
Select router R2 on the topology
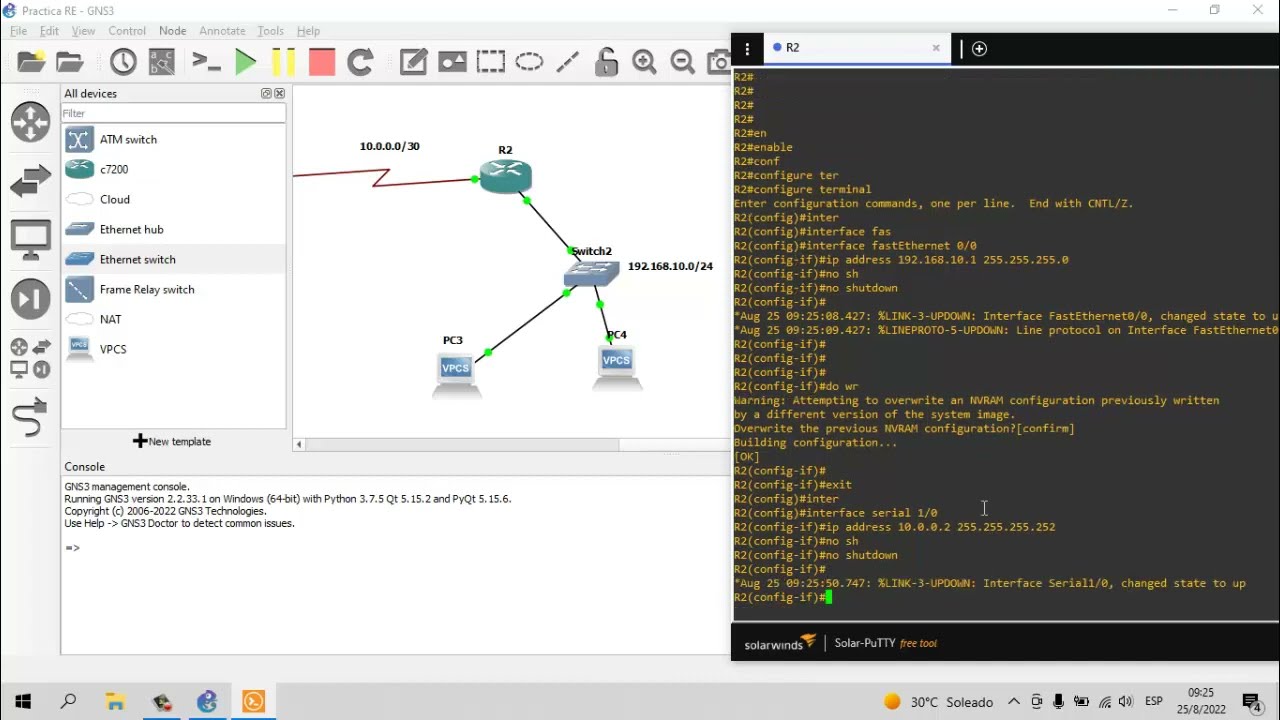(x=505, y=176)
